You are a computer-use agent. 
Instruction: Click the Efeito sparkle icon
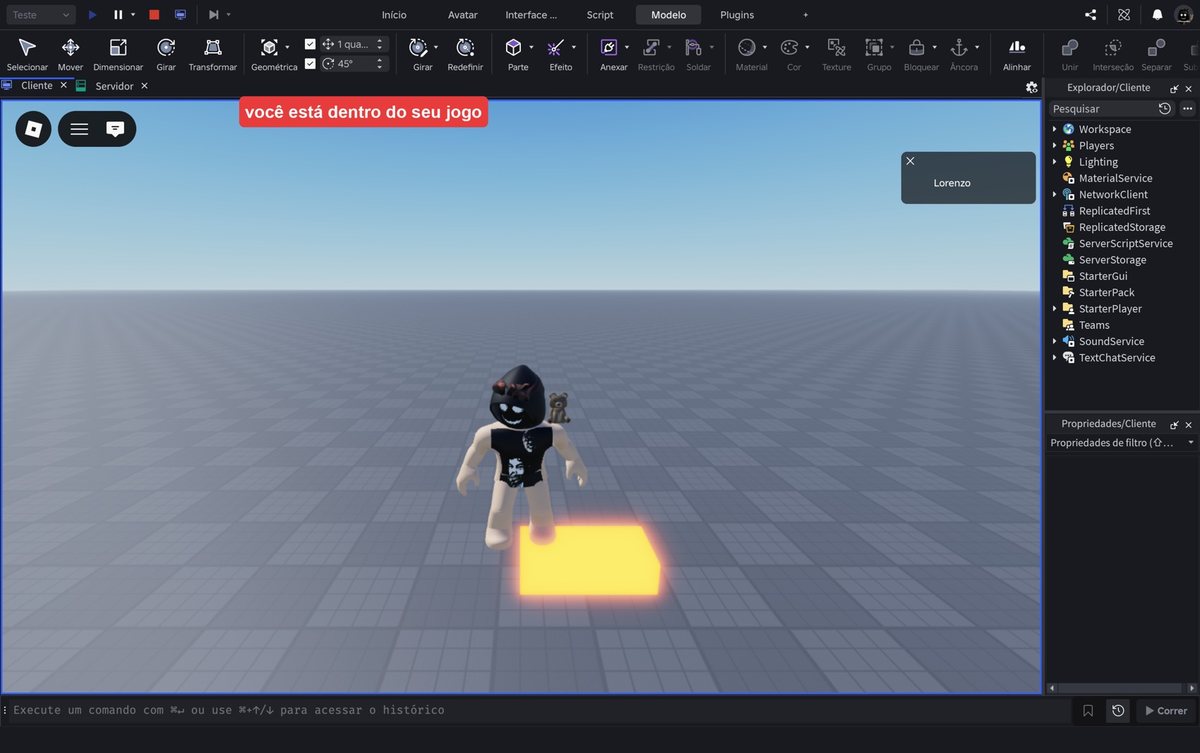tap(556, 48)
